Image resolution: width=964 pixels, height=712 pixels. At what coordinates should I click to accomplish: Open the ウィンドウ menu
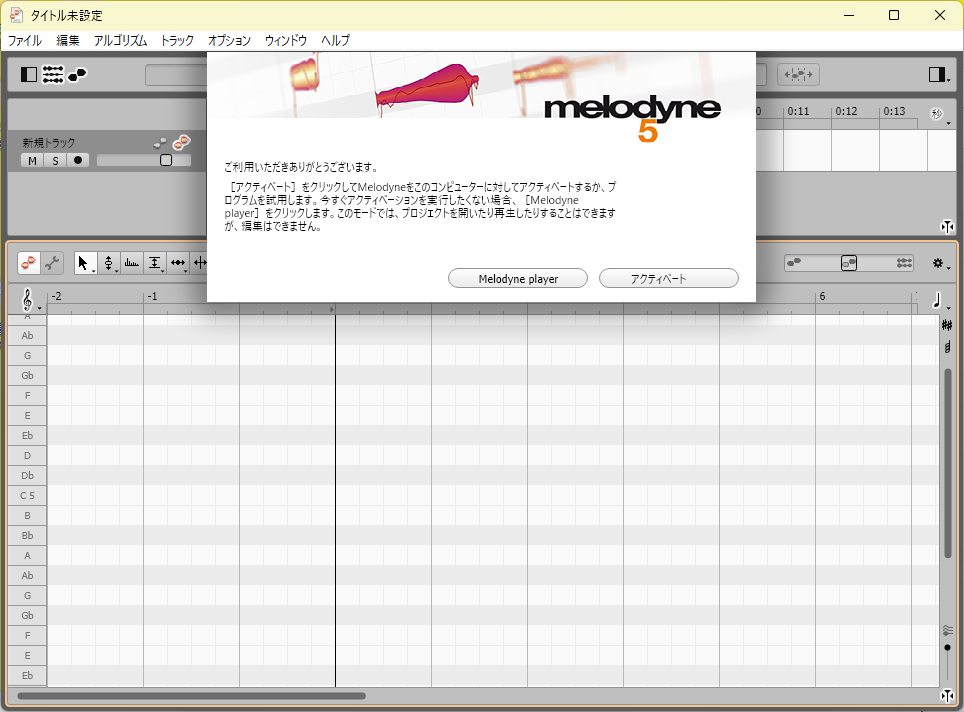pyautogui.click(x=286, y=41)
